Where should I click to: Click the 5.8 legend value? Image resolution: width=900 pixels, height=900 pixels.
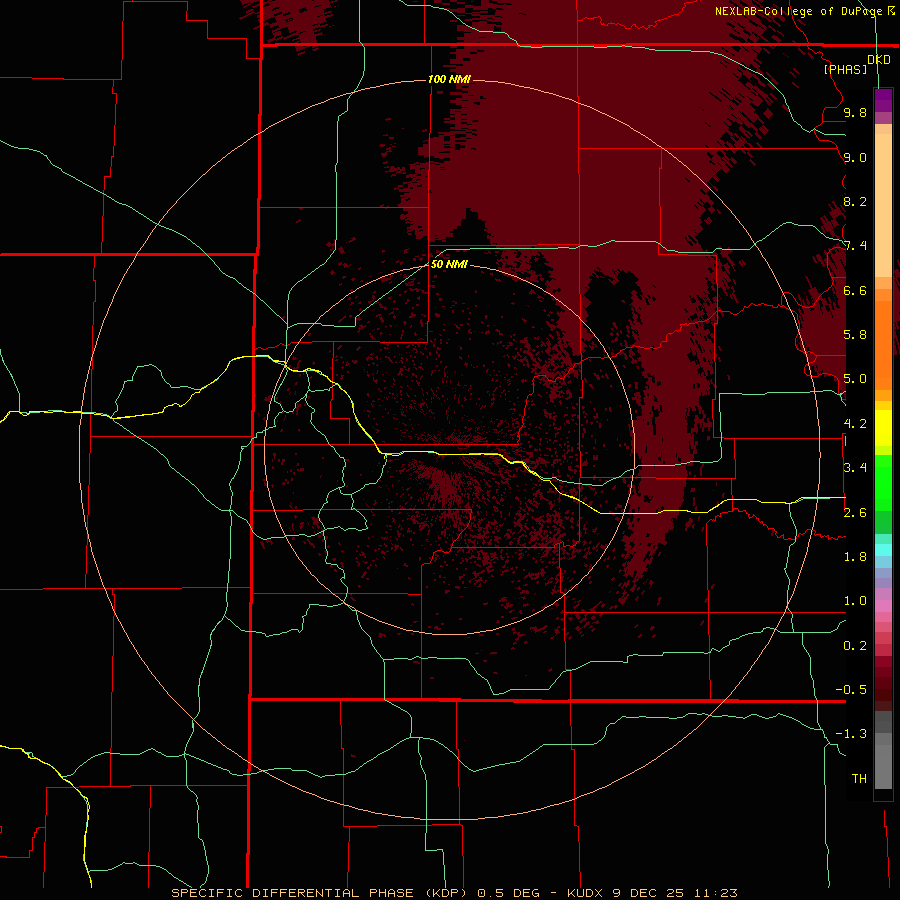pos(855,335)
